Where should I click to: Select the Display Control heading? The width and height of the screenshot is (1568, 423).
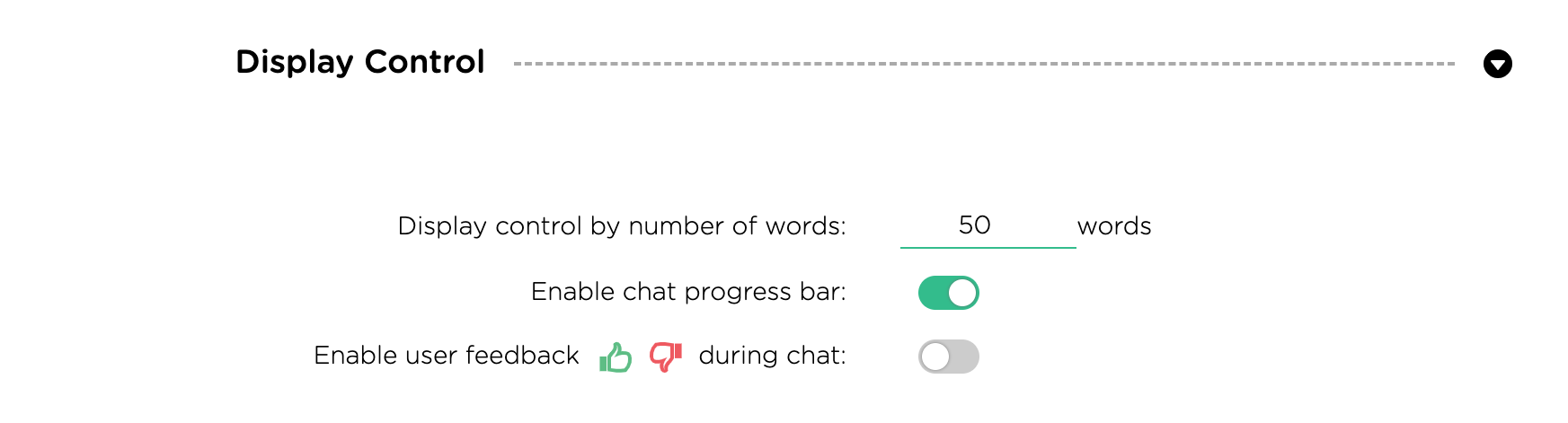[360, 62]
